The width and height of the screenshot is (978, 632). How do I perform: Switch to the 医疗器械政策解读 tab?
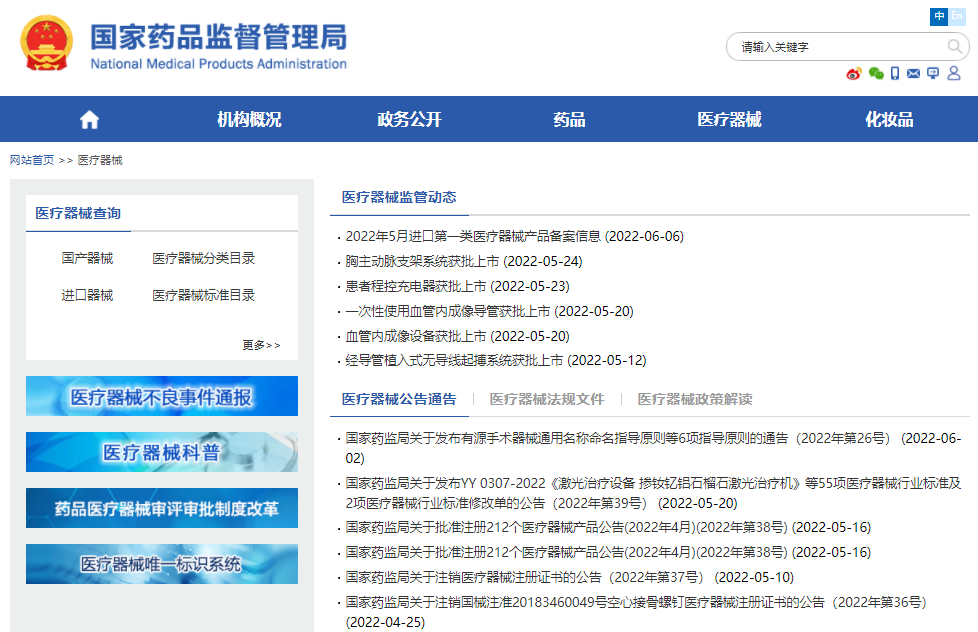pos(694,398)
